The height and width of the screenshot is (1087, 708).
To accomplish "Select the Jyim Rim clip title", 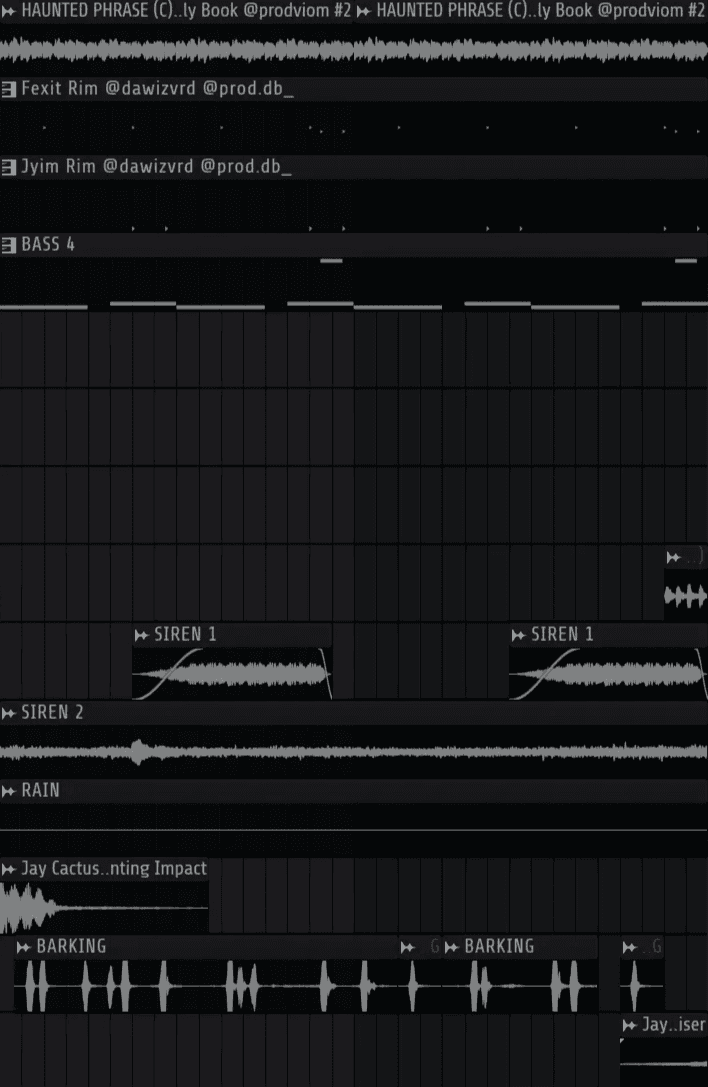I will pyautogui.click(x=156, y=167).
